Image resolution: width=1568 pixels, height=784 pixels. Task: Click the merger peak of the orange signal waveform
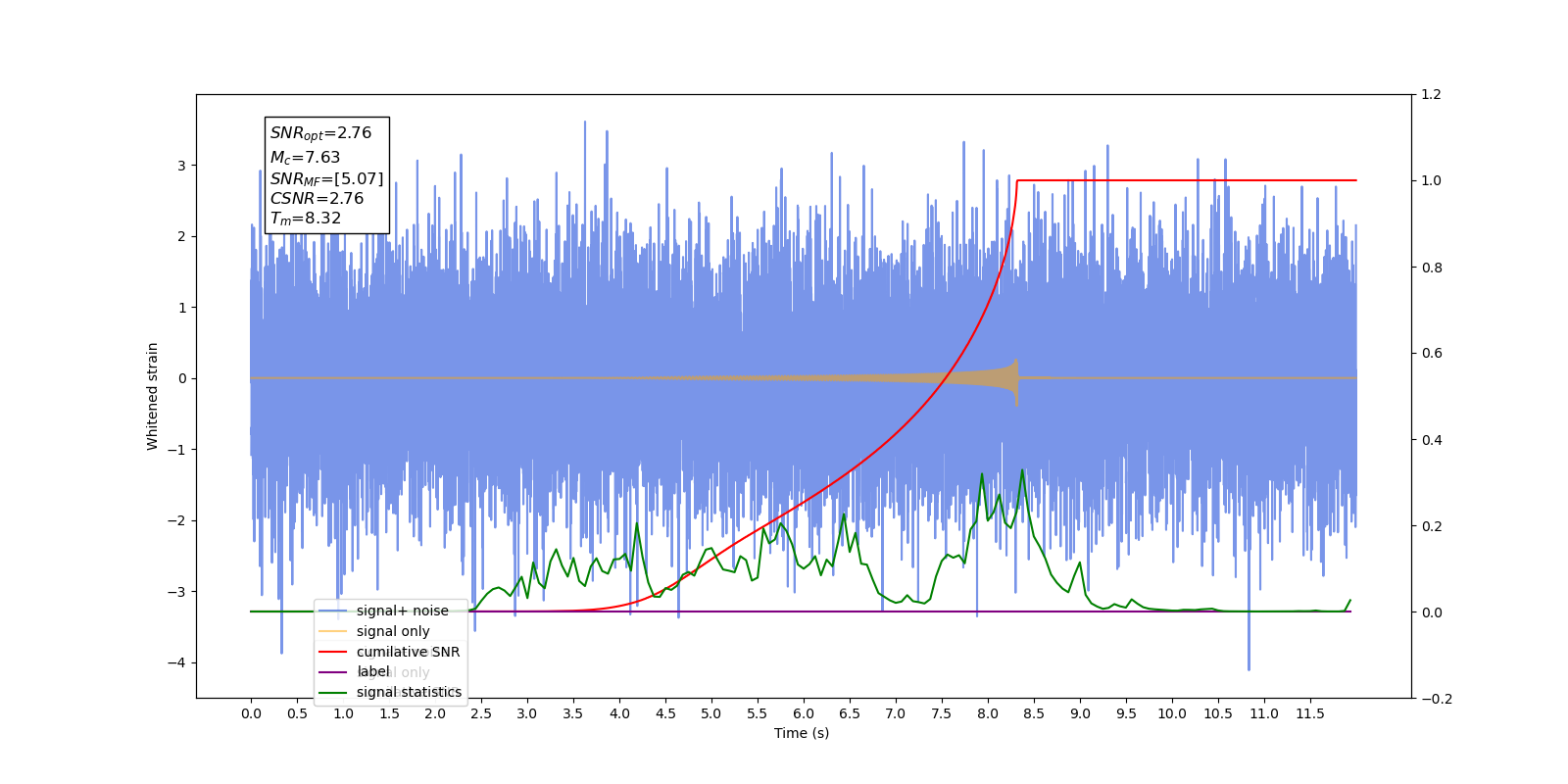[x=1016, y=381]
